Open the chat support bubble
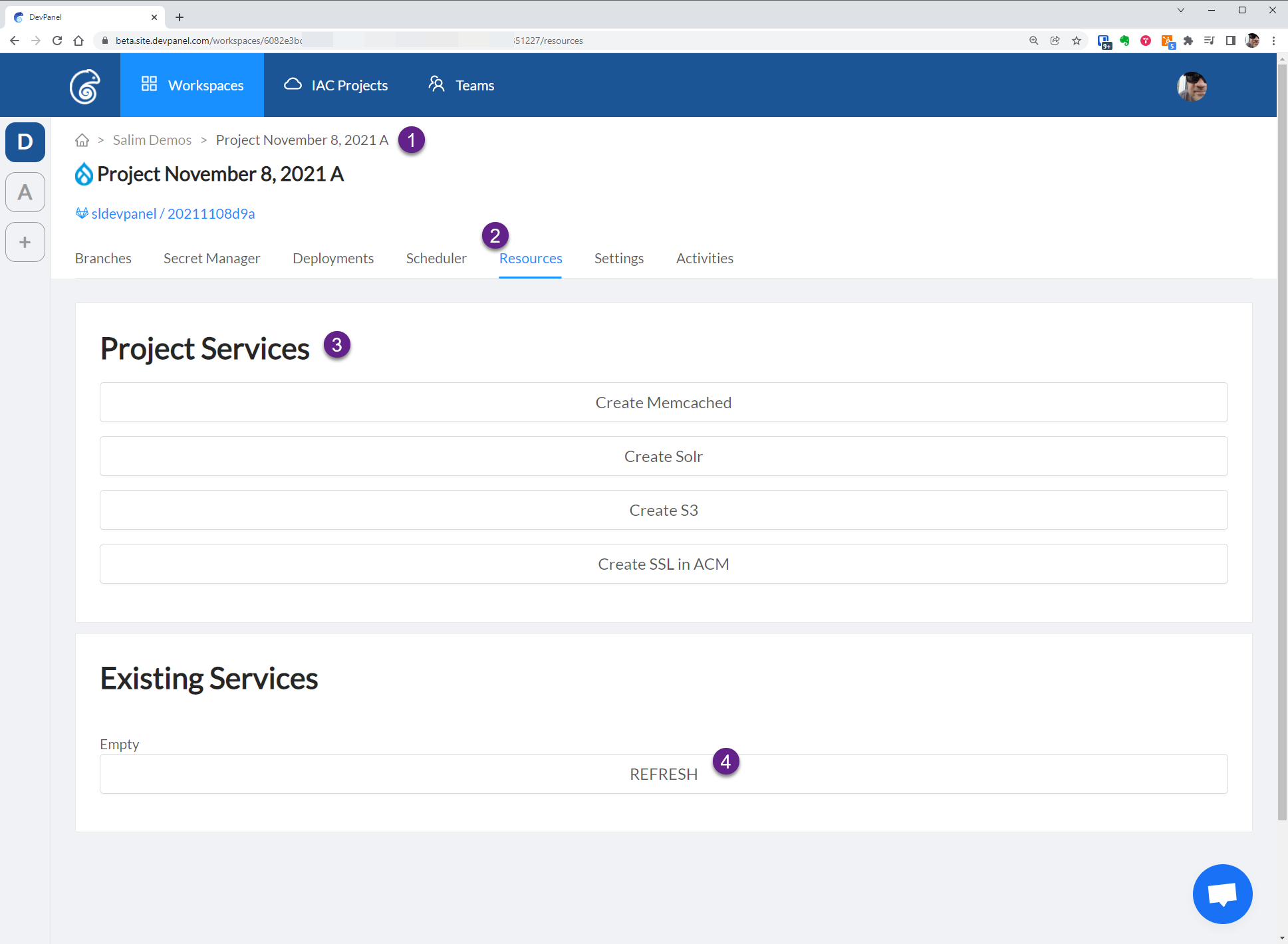Screen dimensions: 1288x944 (1222, 894)
